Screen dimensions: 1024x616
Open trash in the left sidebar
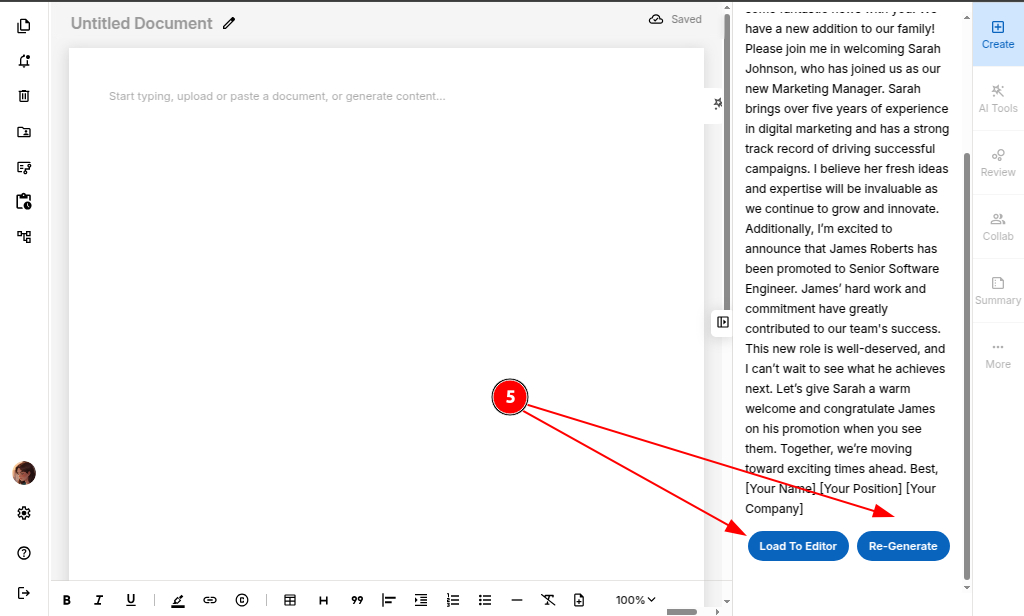(24, 96)
